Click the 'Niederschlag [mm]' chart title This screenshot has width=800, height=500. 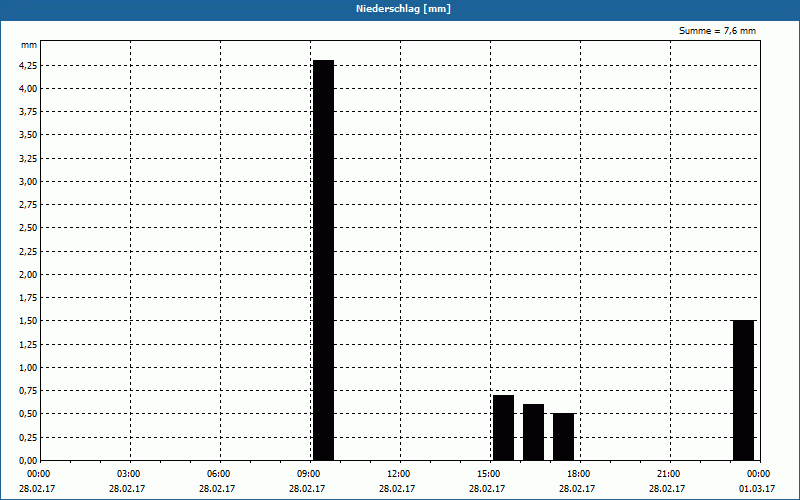click(403, 9)
